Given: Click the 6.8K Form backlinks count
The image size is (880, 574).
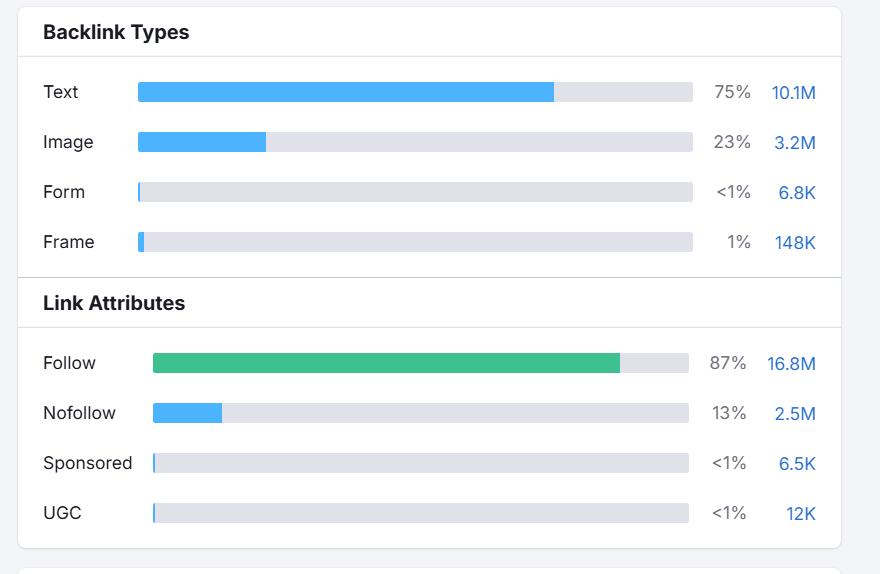Looking at the screenshot, I should click(x=797, y=193).
